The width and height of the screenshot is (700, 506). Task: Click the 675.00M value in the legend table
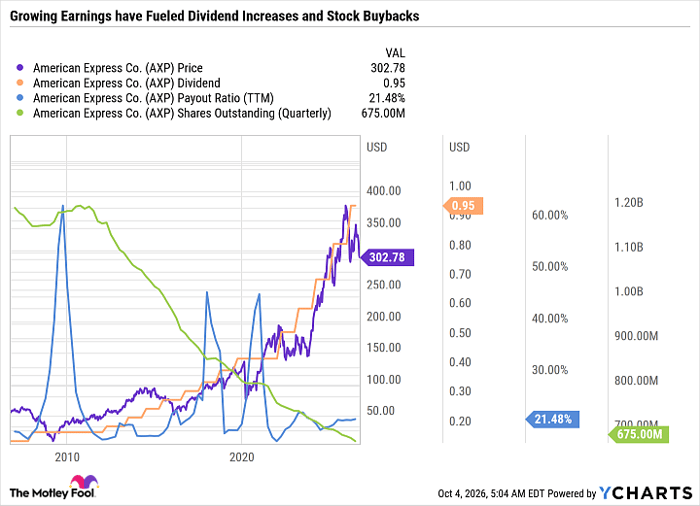point(383,113)
